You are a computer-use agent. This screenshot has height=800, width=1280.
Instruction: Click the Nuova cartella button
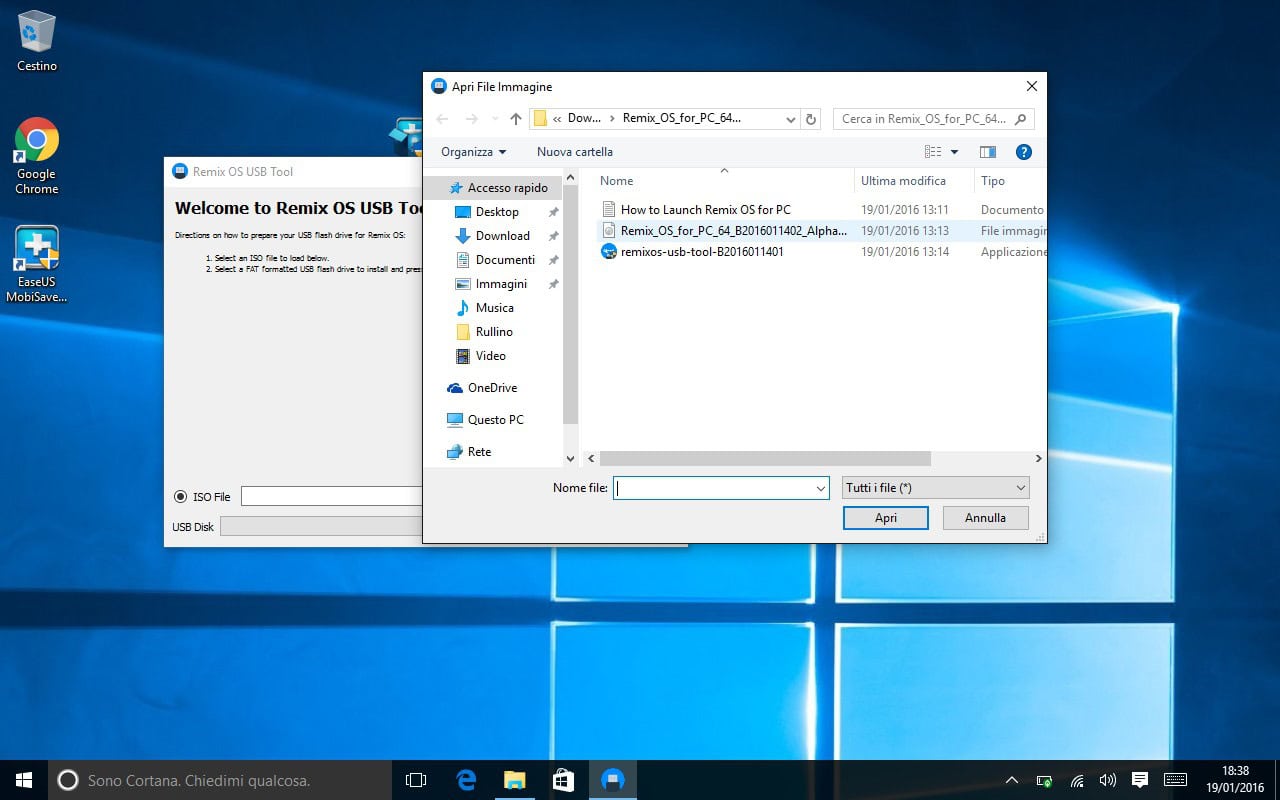pyautogui.click(x=575, y=152)
